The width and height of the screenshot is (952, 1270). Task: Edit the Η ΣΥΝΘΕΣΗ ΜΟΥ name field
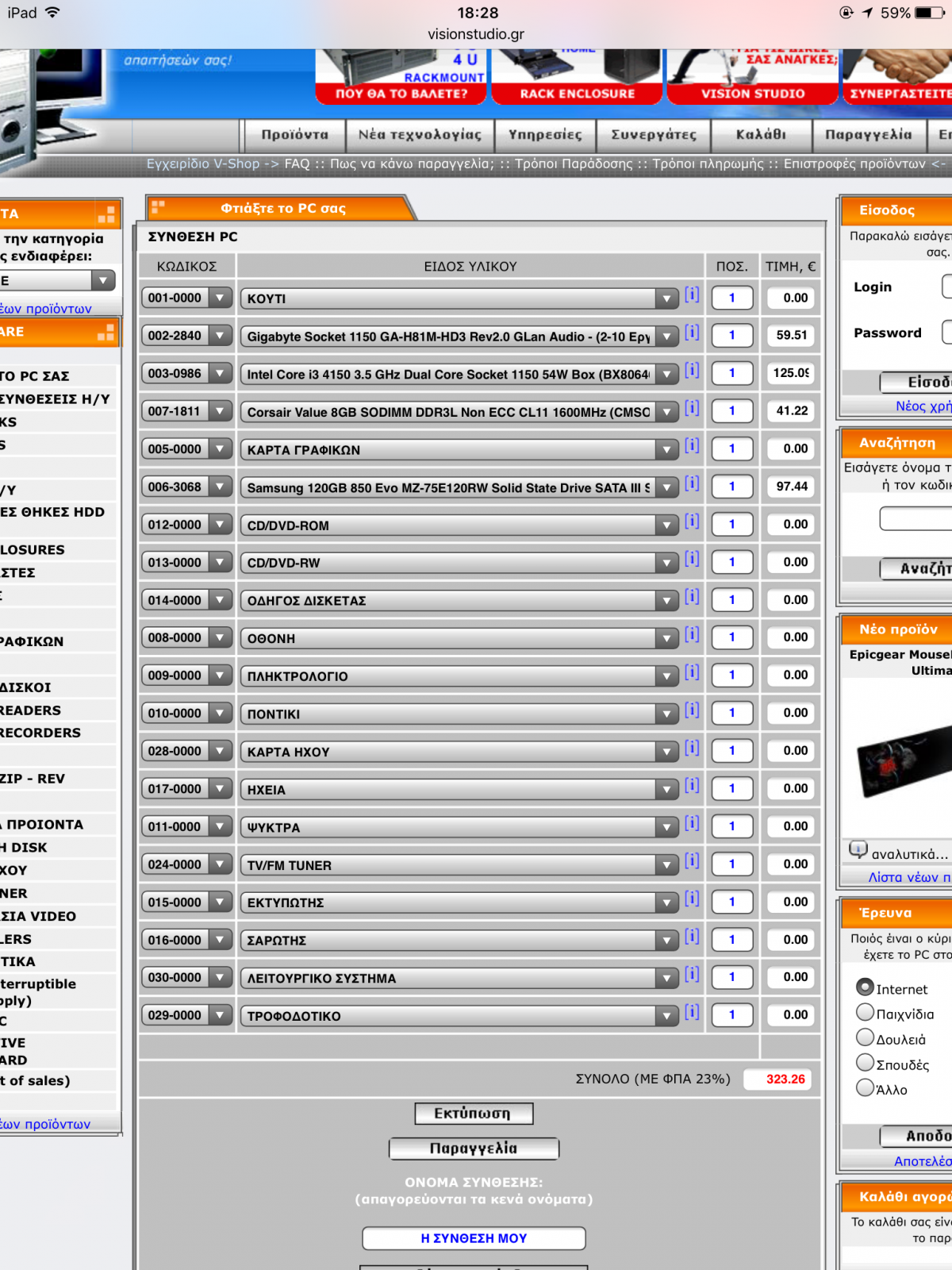tap(474, 1238)
